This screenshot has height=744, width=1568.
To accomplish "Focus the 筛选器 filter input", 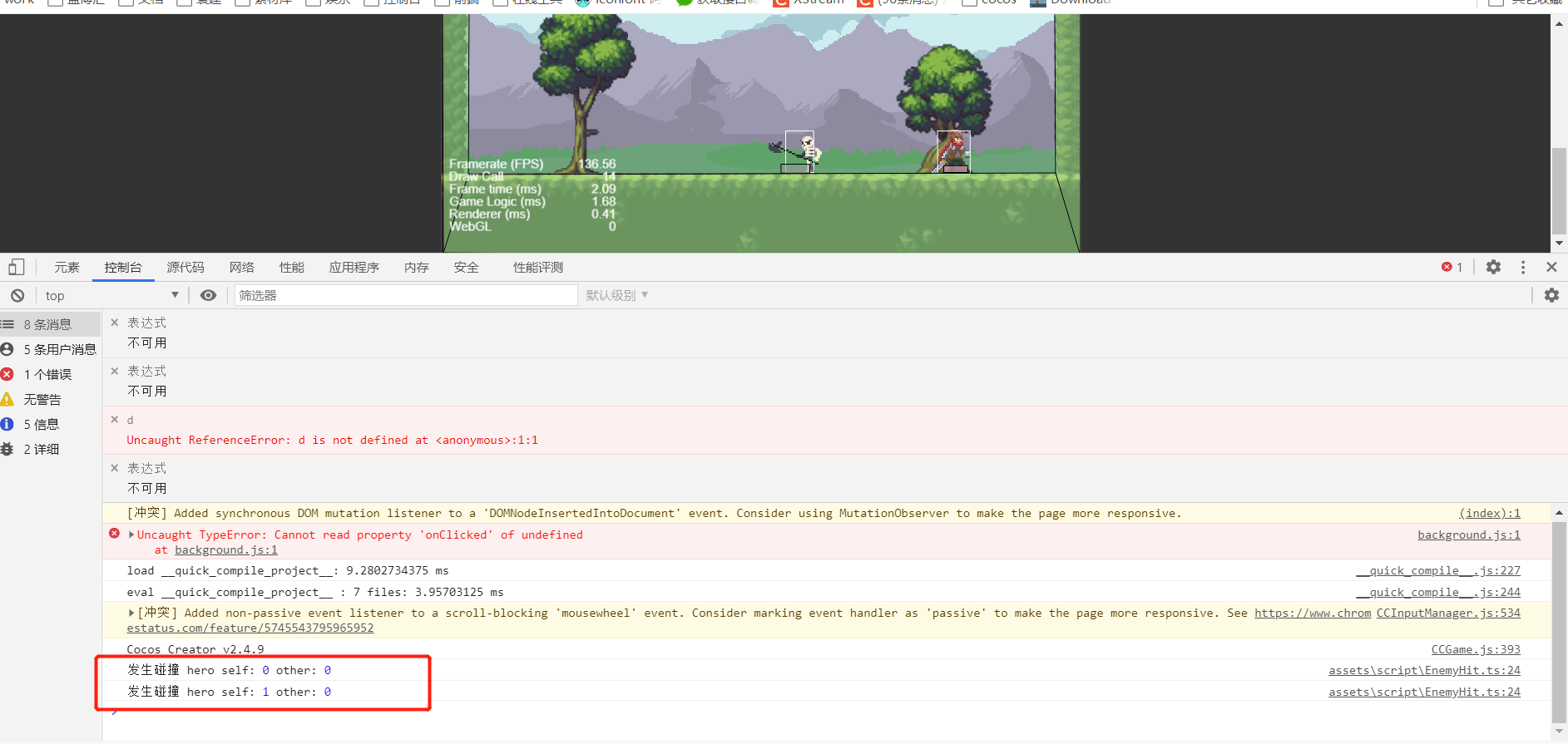I will click(x=406, y=295).
